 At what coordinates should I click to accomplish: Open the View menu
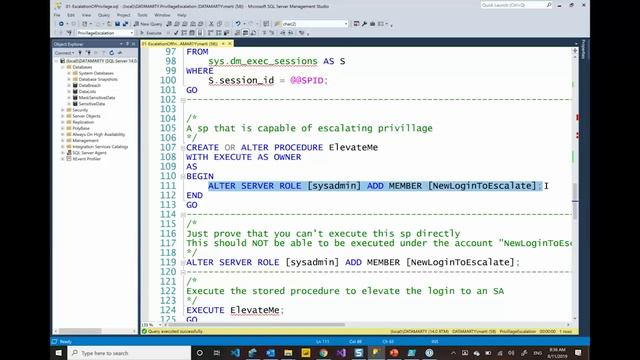86,15
